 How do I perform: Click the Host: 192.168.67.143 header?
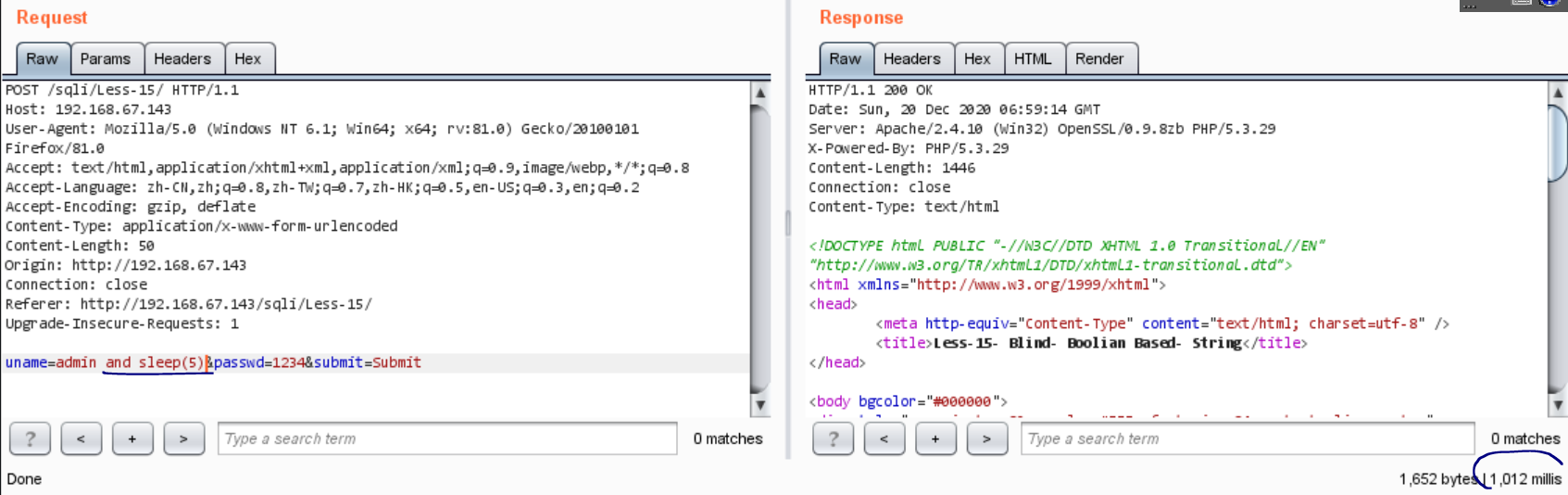point(88,109)
